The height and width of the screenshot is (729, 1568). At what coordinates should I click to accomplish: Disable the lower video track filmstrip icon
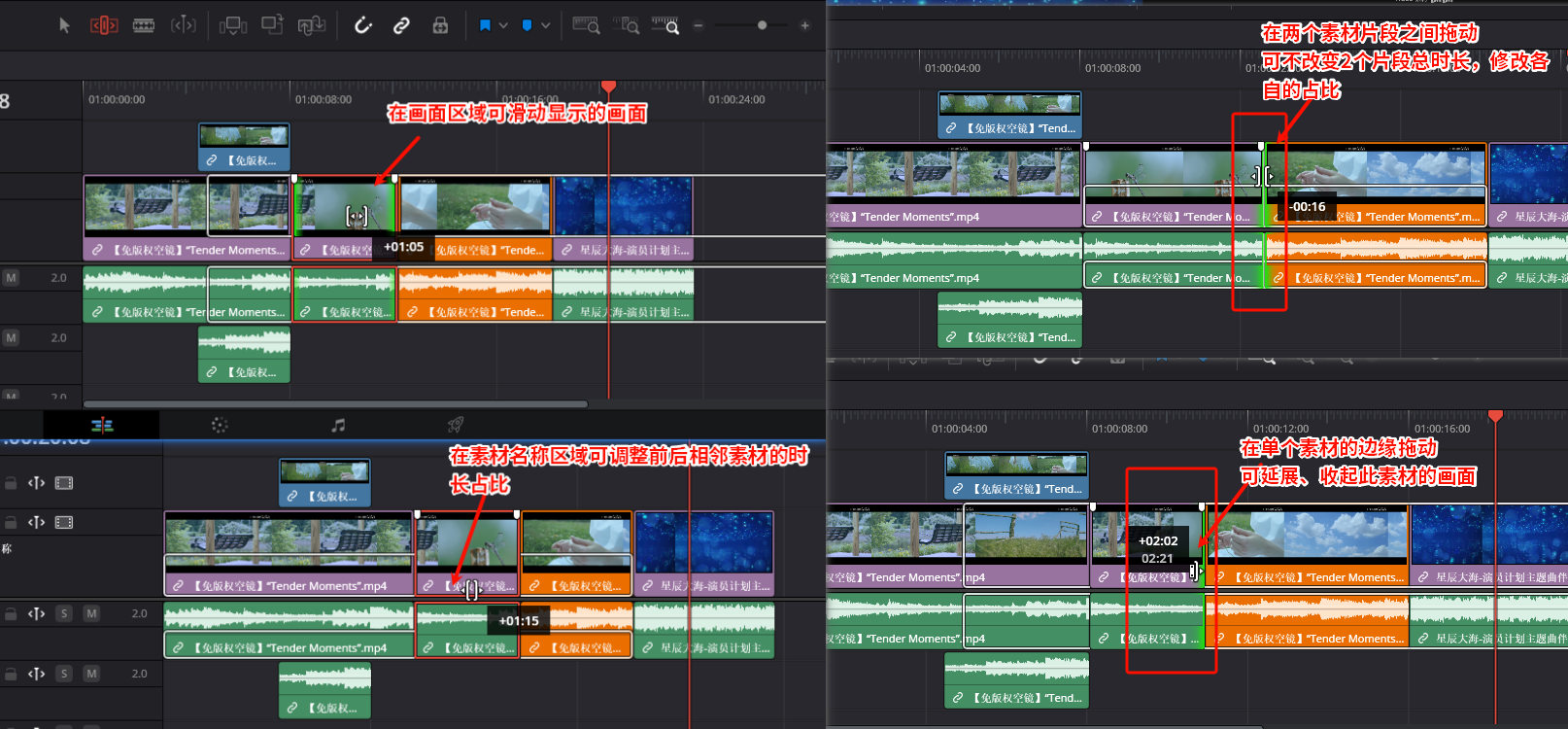(64, 523)
